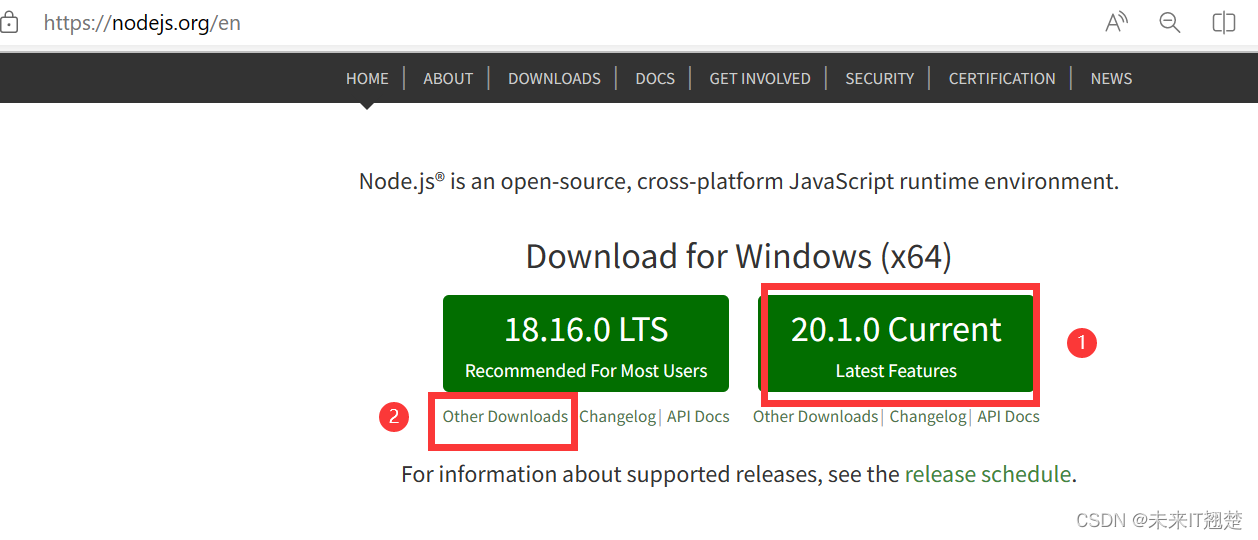Download the 20.1.0 Current version
The width and height of the screenshot is (1258, 540).
tap(897, 343)
